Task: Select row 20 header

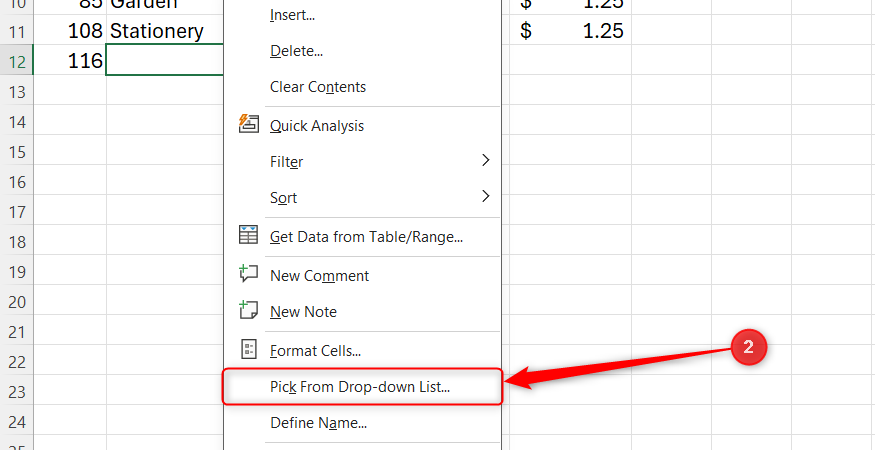Action: (x=17, y=301)
